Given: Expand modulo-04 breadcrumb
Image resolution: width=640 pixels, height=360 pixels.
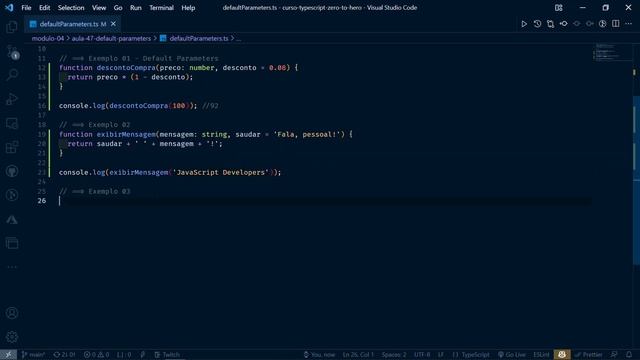Looking at the screenshot, I should [48, 38].
